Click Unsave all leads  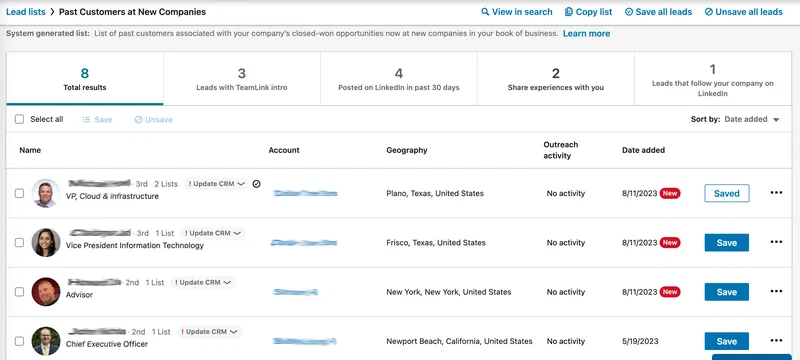pos(743,12)
